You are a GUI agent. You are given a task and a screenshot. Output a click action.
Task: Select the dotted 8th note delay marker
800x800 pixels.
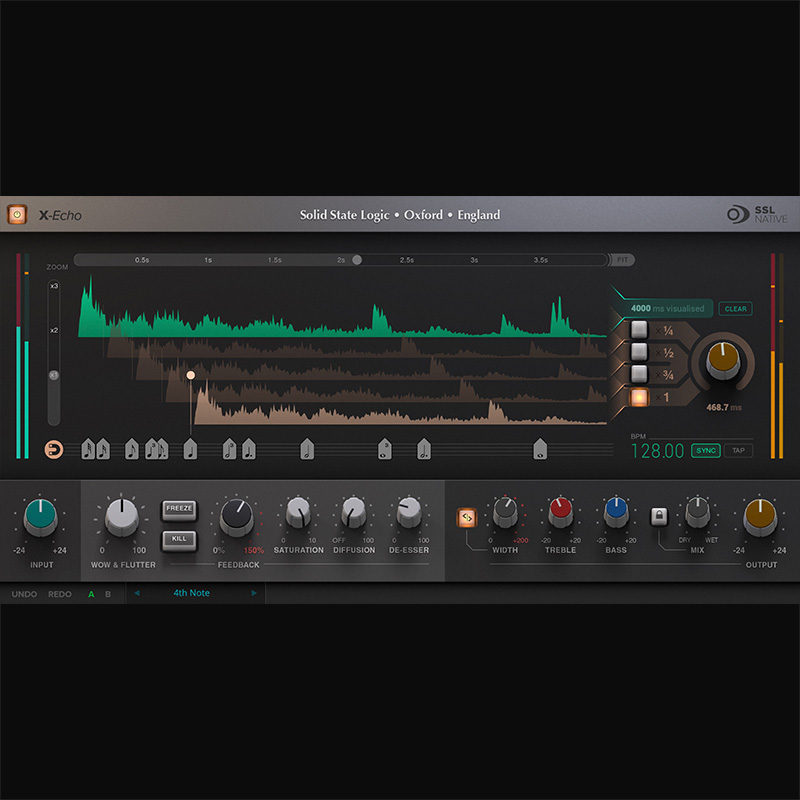(163, 449)
